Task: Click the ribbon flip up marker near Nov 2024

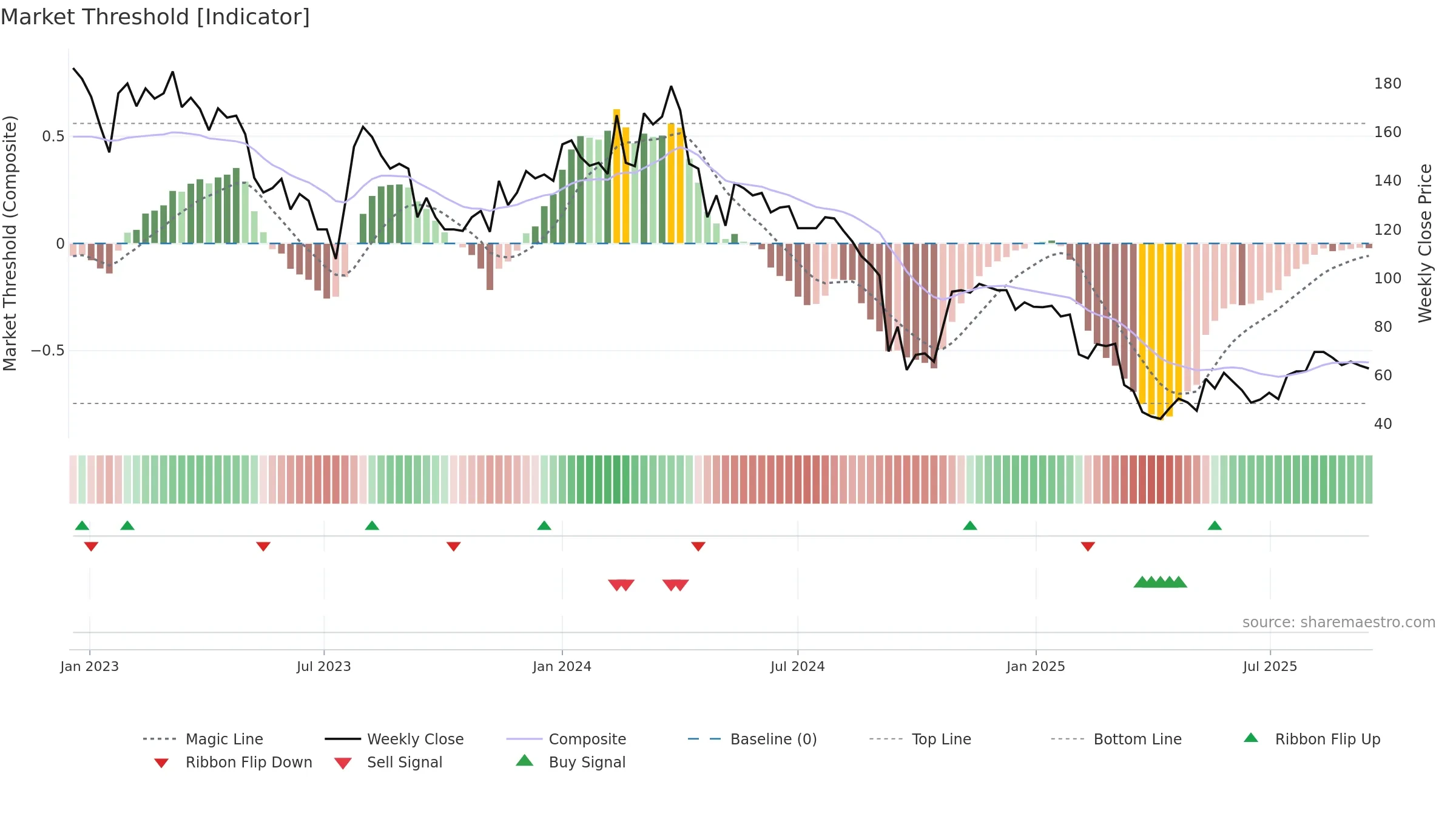Action: click(x=970, y=525)
